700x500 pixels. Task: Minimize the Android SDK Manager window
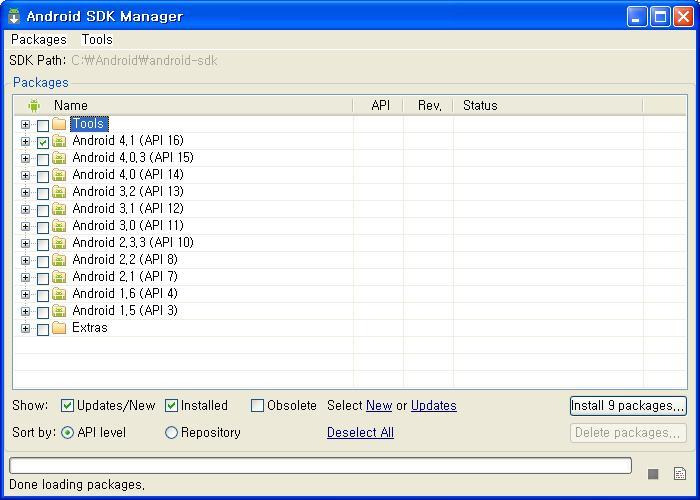coord(637,17)
